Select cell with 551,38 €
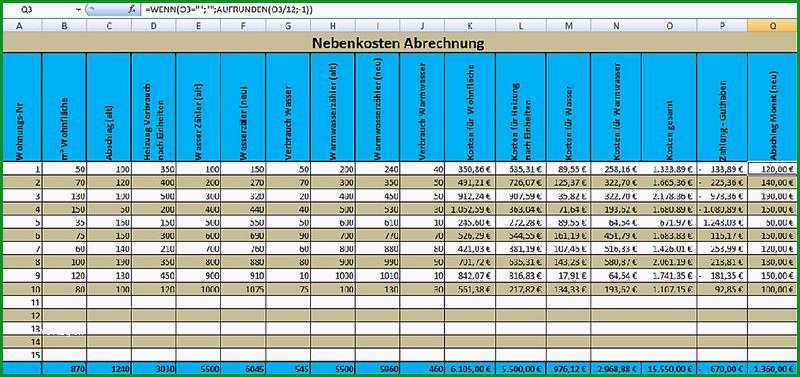Screen dimensions: 800x377 click(x=470, y=289)
